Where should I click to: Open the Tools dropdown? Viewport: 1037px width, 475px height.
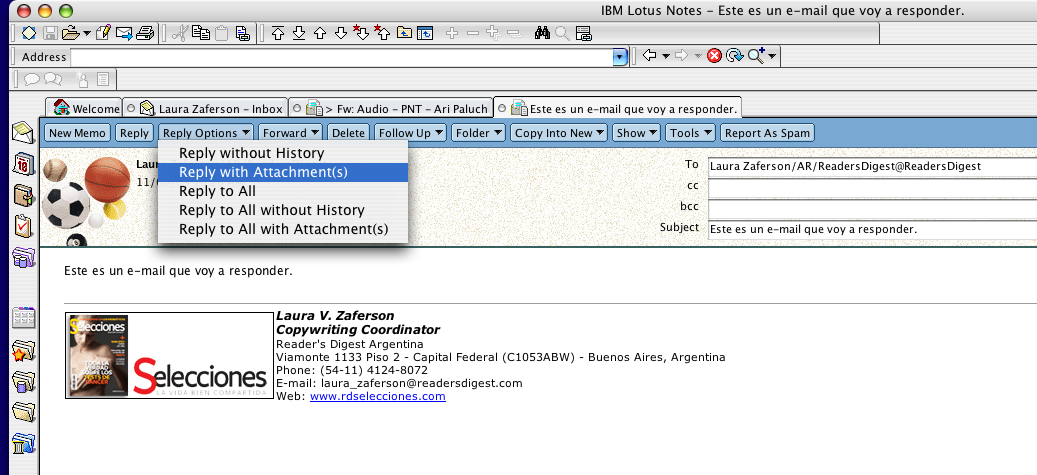[690, 133]
